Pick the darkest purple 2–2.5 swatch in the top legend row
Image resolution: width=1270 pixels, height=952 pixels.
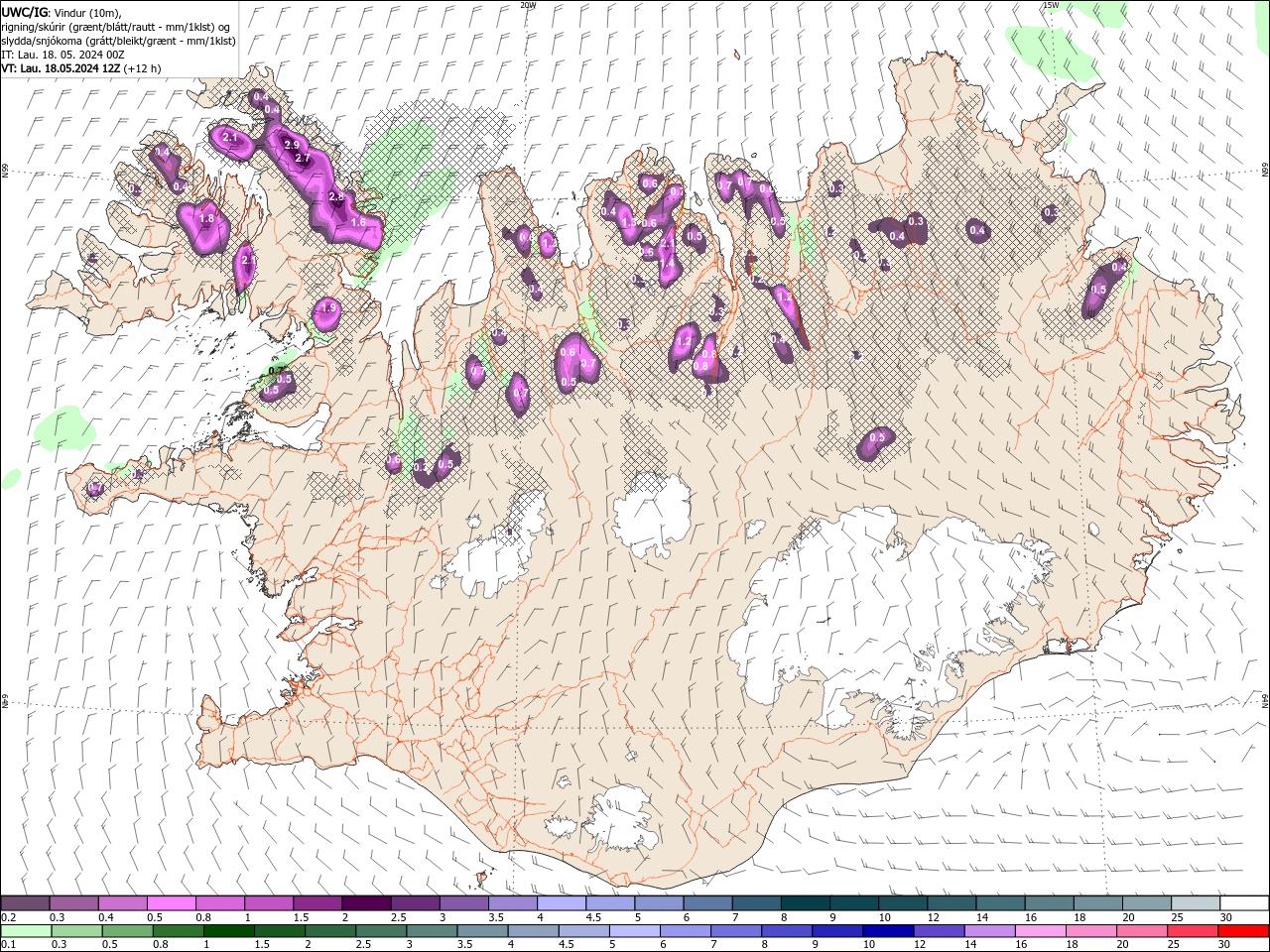(x=365, y=903)
